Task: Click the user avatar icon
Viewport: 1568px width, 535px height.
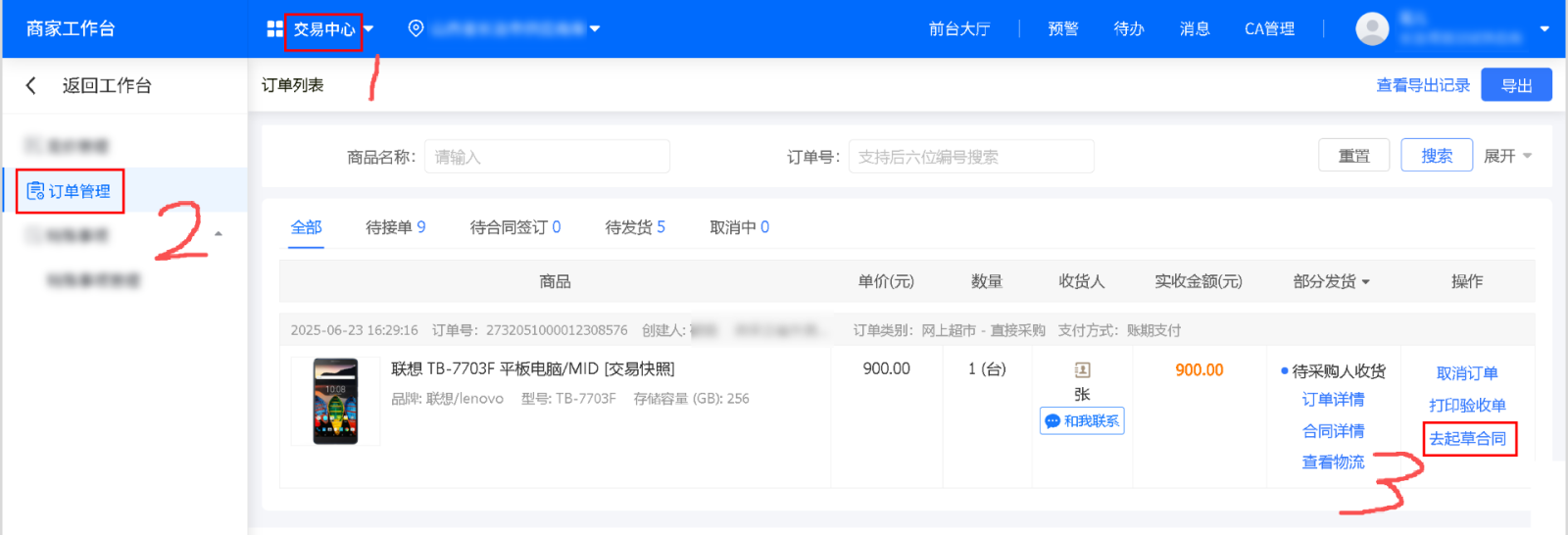Action: (1371, 28)
